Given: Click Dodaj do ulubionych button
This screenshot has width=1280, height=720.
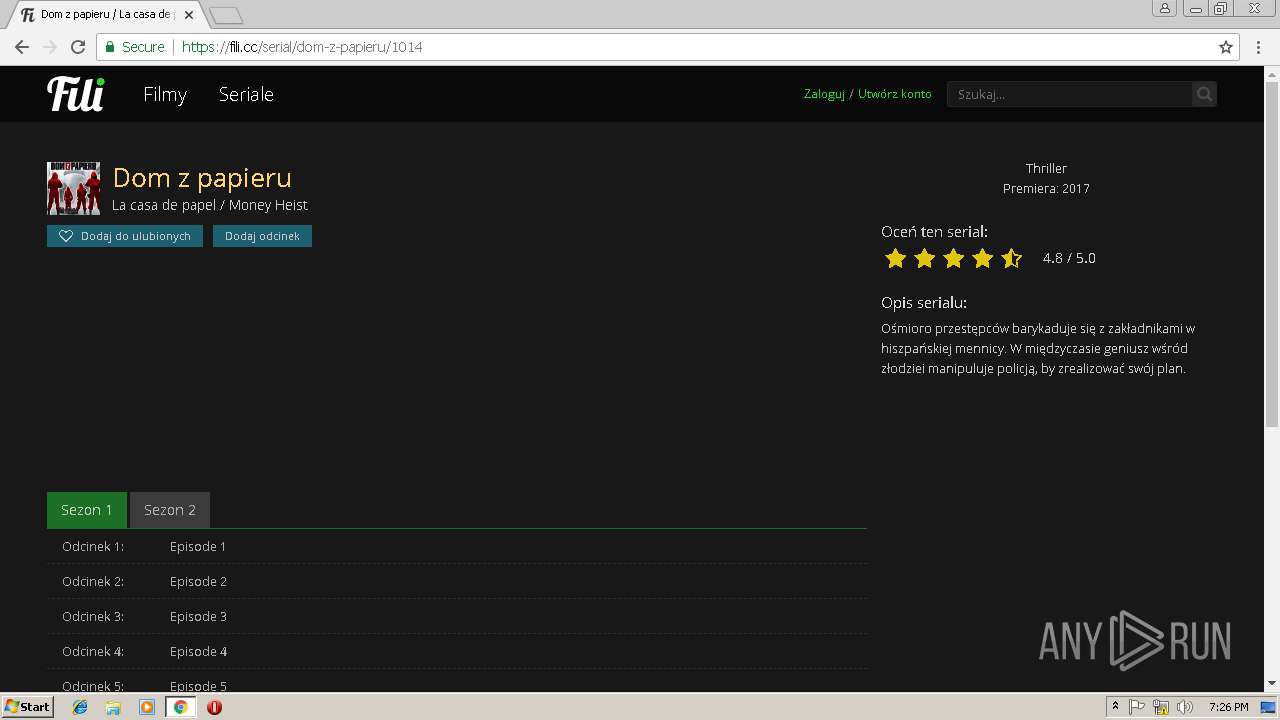Looking at the screenshot, I should point(125,236).
